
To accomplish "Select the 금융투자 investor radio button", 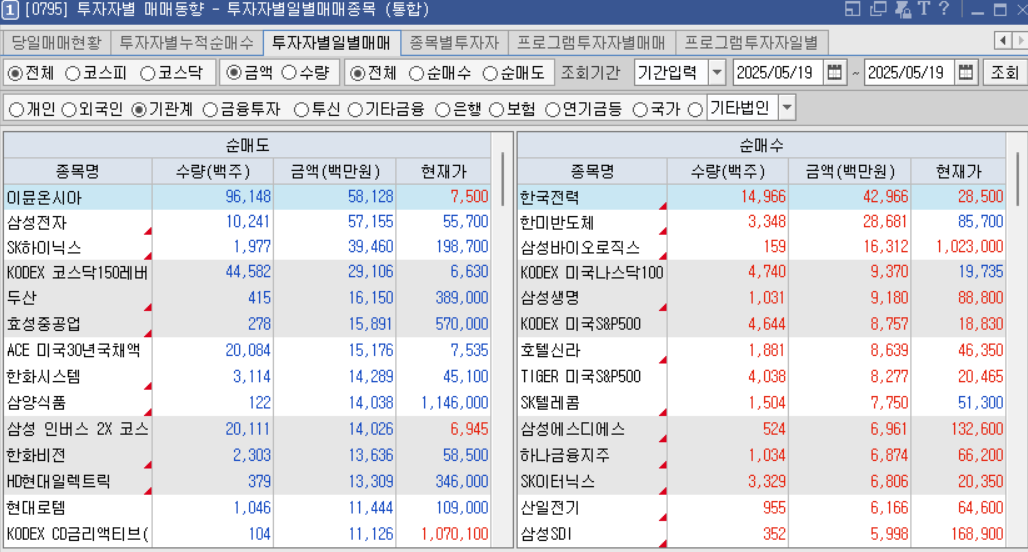I will (x=210, y=110).
